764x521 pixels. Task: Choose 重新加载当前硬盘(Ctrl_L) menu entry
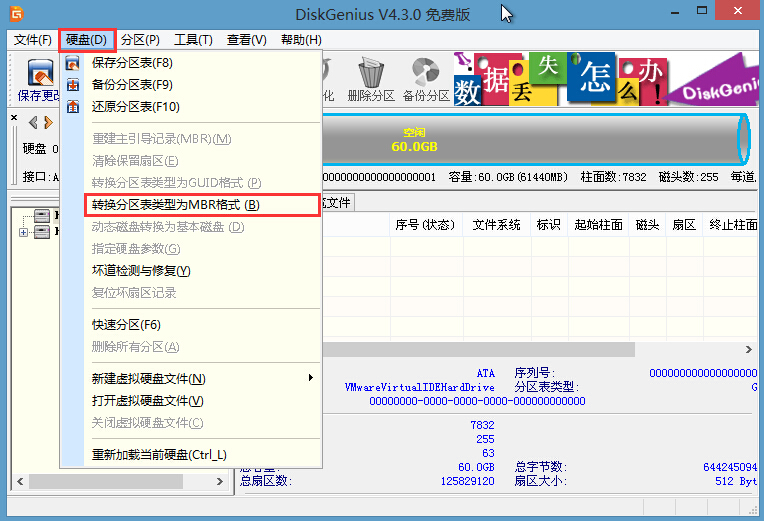click(191, 455)
